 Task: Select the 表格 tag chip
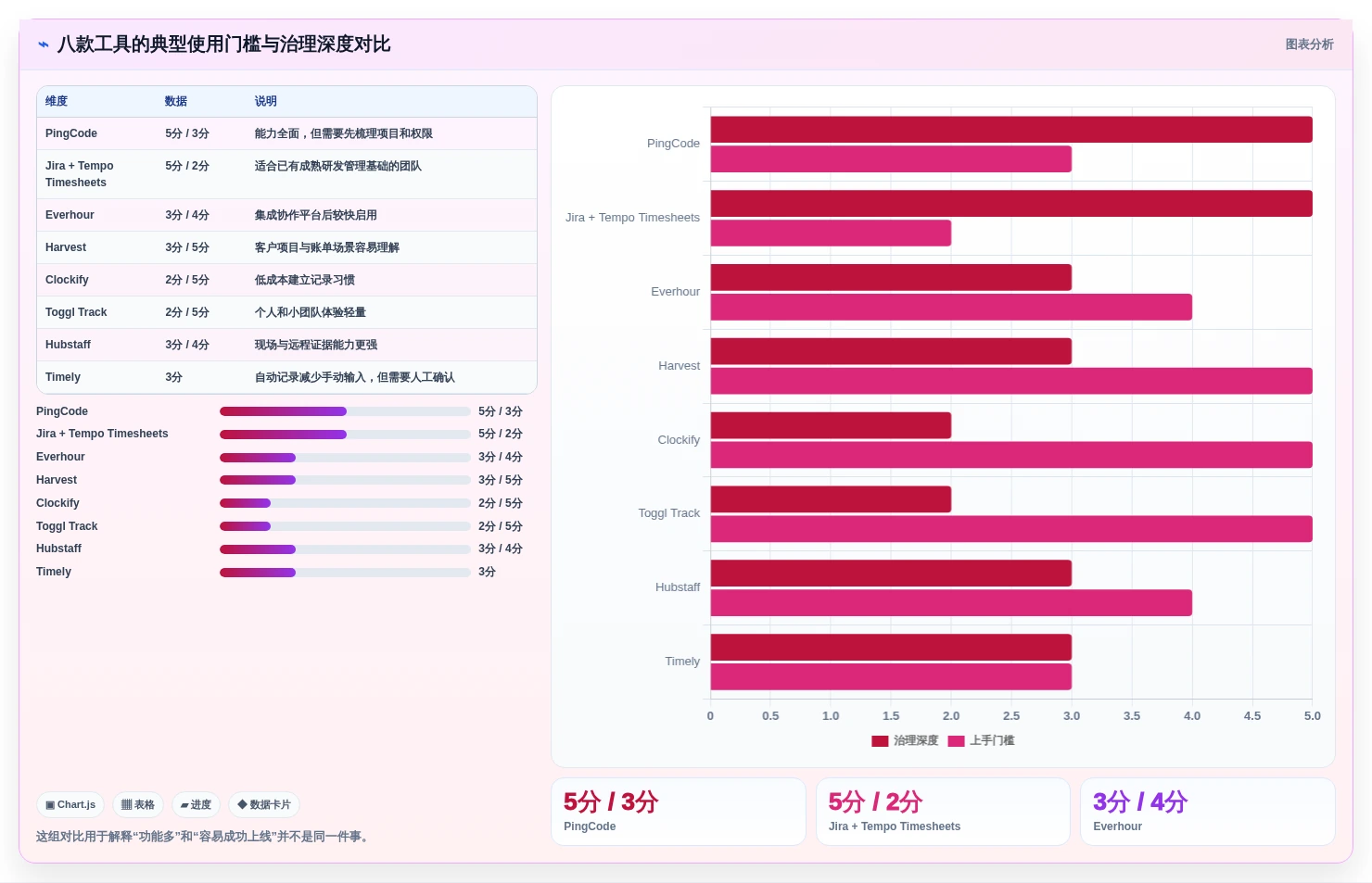click(138, 805)
